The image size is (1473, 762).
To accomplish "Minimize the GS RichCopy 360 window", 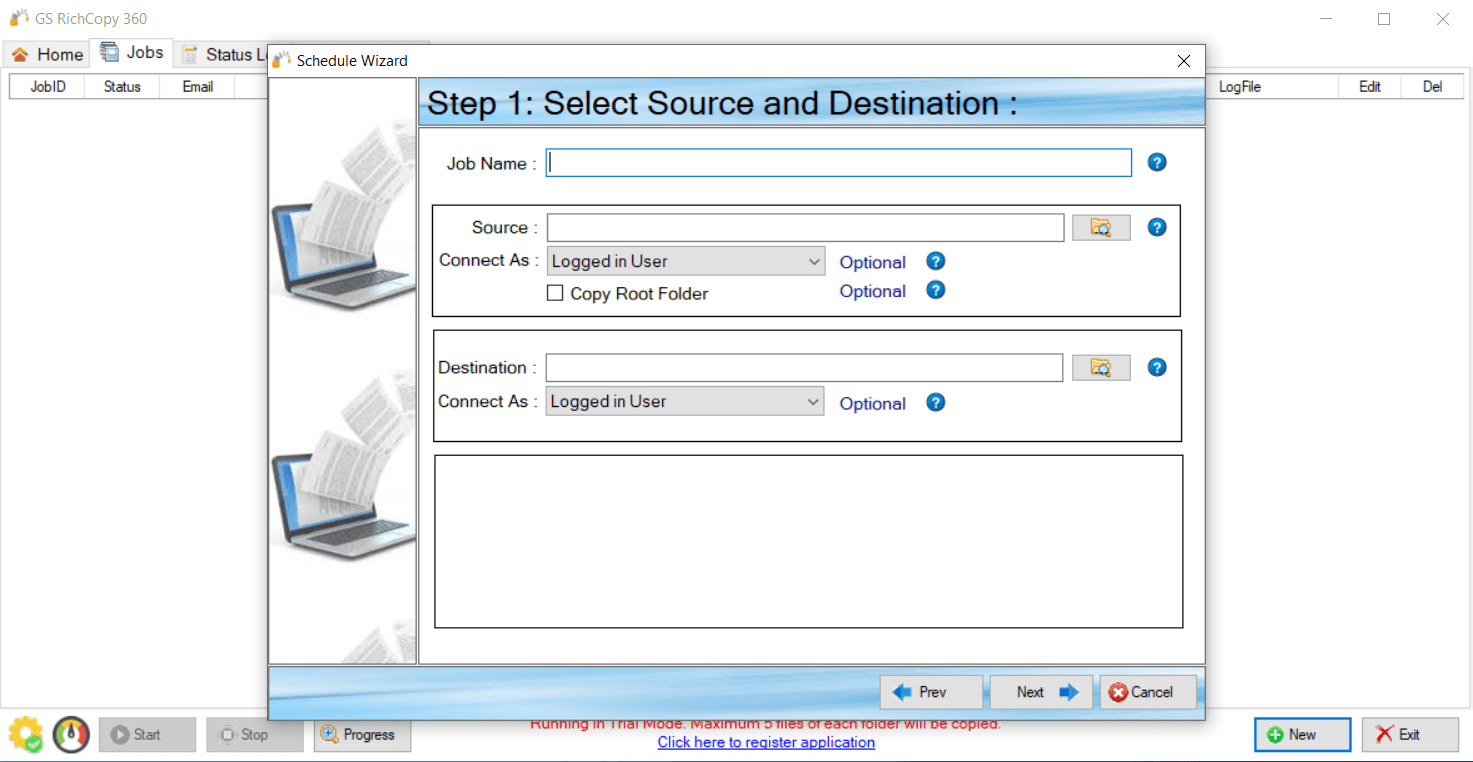I will click(1326, 19).
